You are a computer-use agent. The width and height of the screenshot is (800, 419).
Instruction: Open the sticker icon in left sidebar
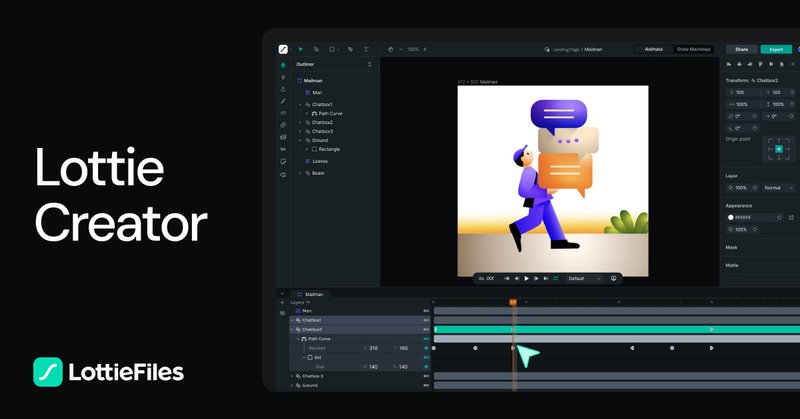click(x=283, y=161)
